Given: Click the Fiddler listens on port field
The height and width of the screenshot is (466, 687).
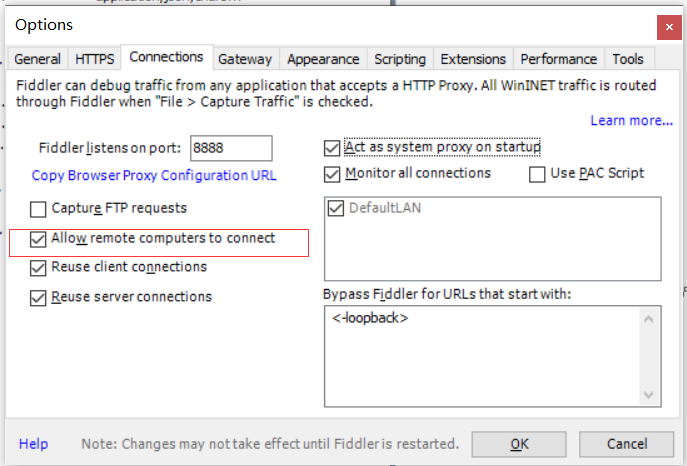Looking at the screenshot, I should [x=231, y=148].
